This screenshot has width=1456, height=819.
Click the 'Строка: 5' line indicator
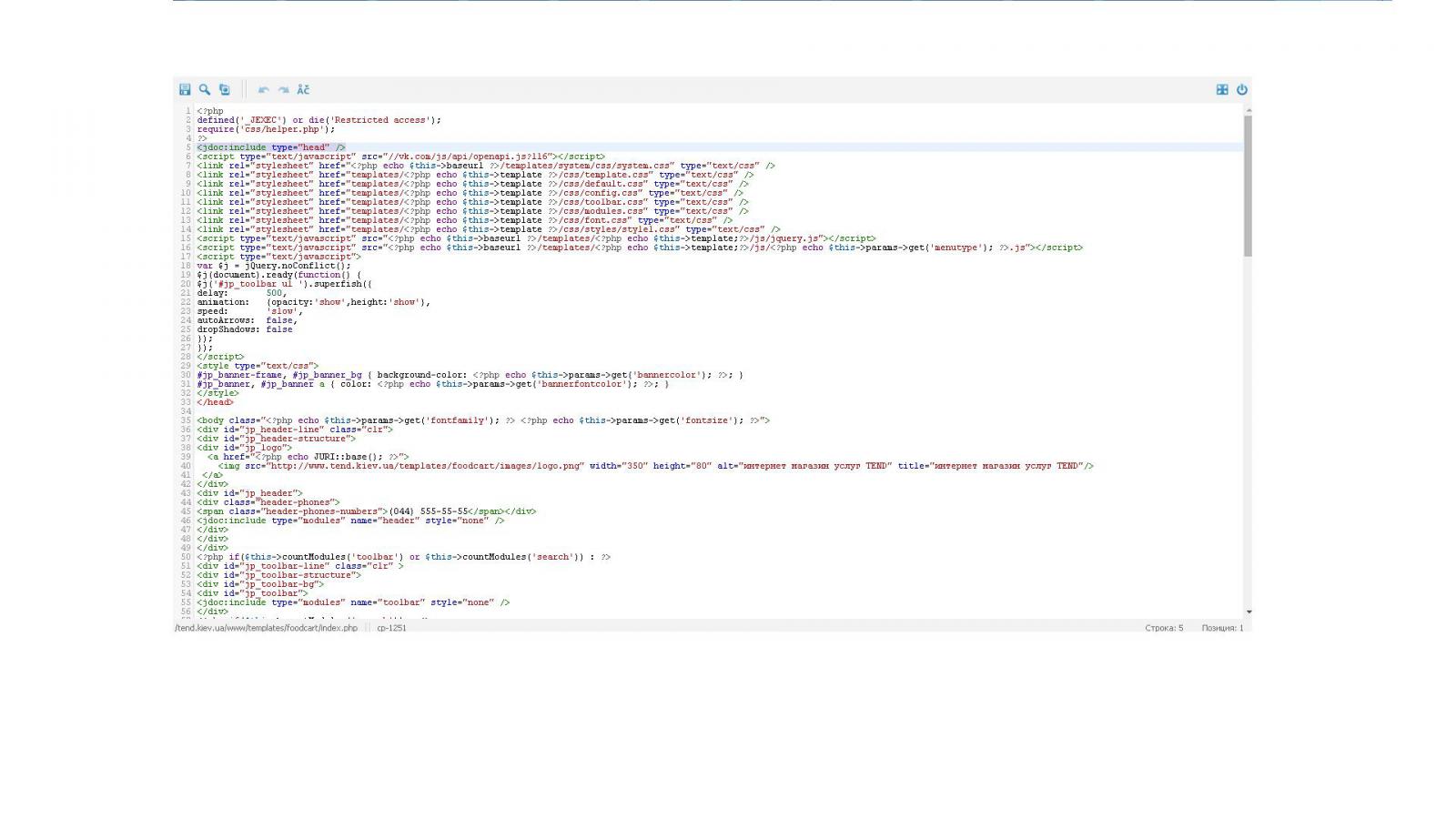(x=1164, y=628)
